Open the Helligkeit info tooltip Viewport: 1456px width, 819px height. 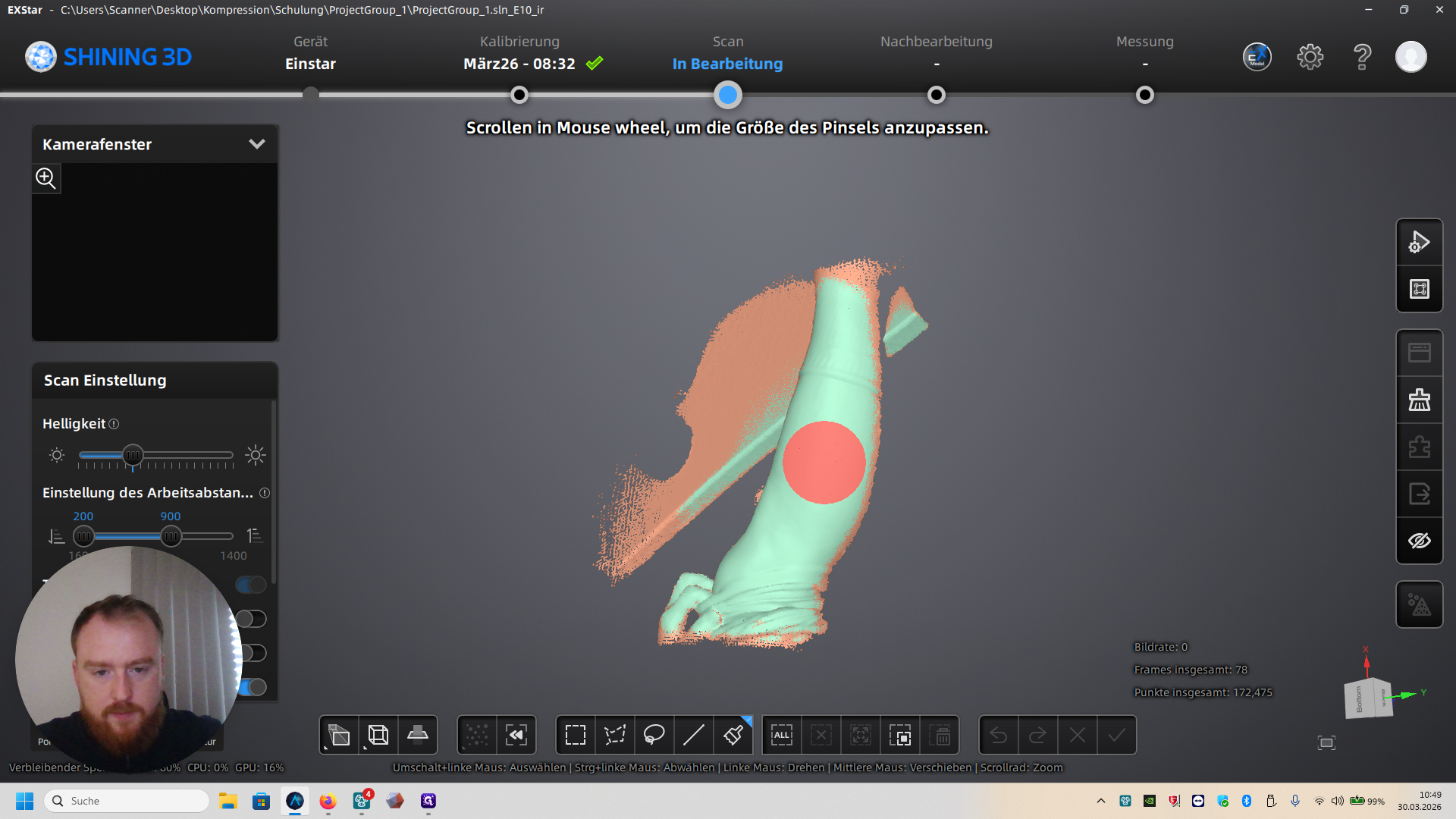pos(114,424)
